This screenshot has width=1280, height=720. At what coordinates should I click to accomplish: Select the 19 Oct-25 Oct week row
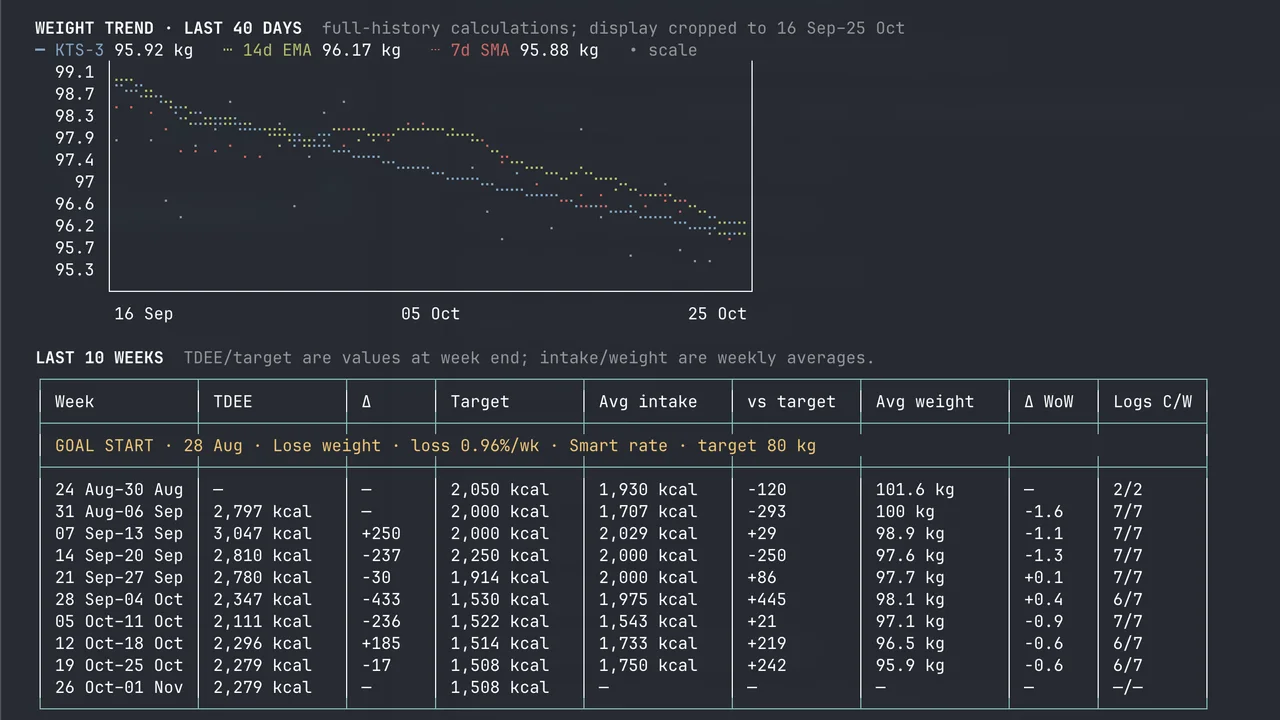(623, 666)
